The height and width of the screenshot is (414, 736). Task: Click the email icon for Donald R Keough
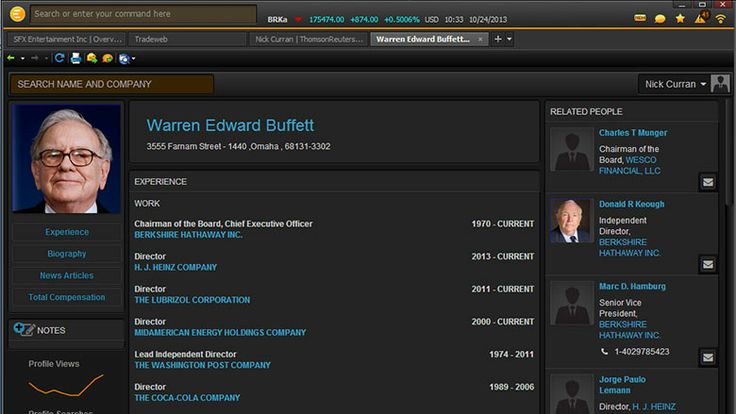coord(708,264)
